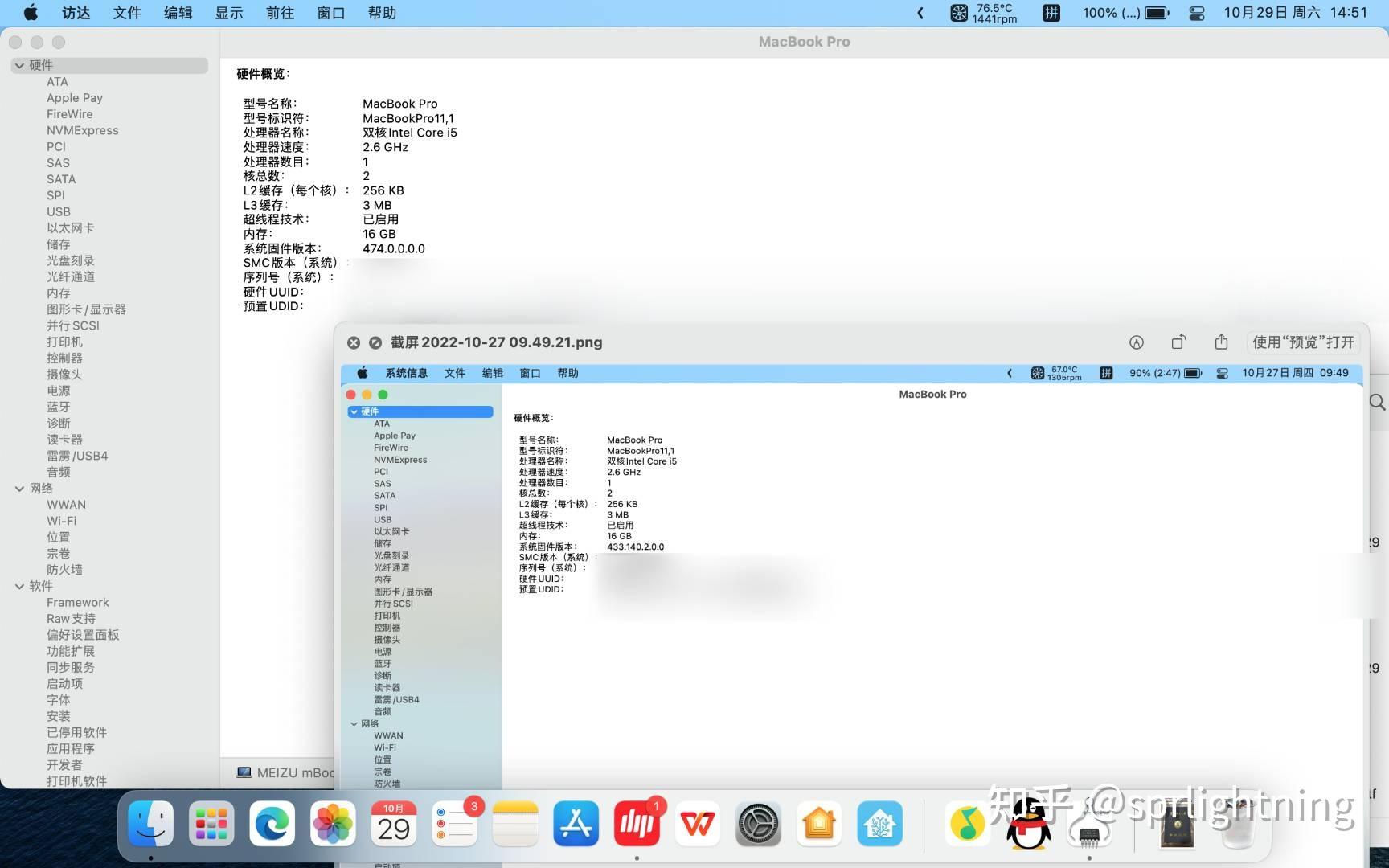Launch Home Assistant from the Dock
Screen dimensions: 1389x868
tap(880, 823)
